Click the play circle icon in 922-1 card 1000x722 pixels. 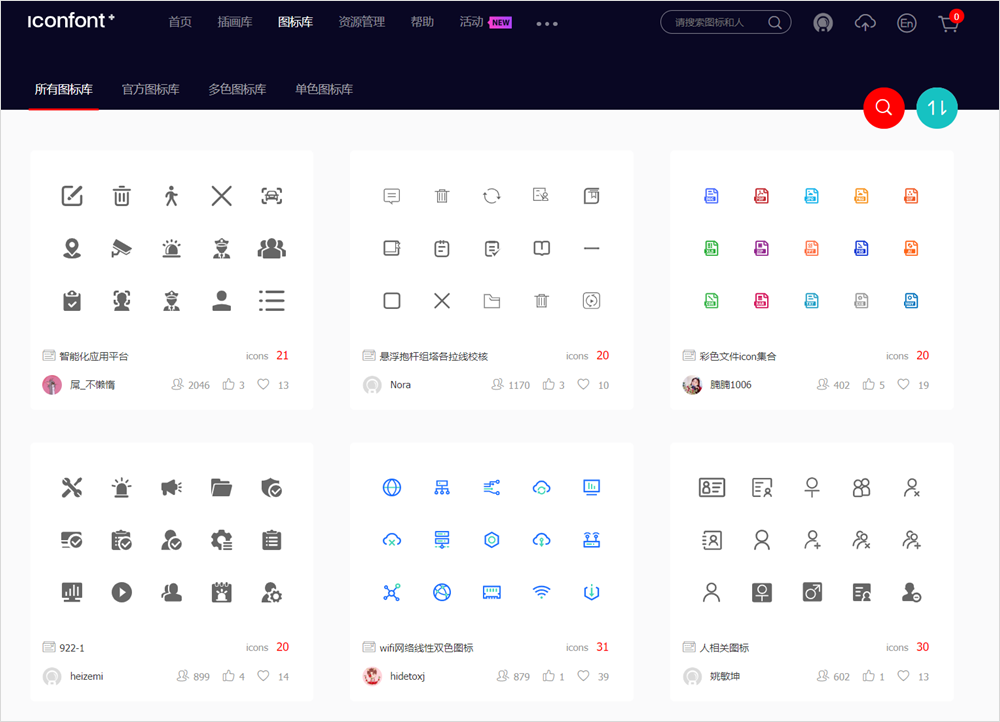click(121, 593)
